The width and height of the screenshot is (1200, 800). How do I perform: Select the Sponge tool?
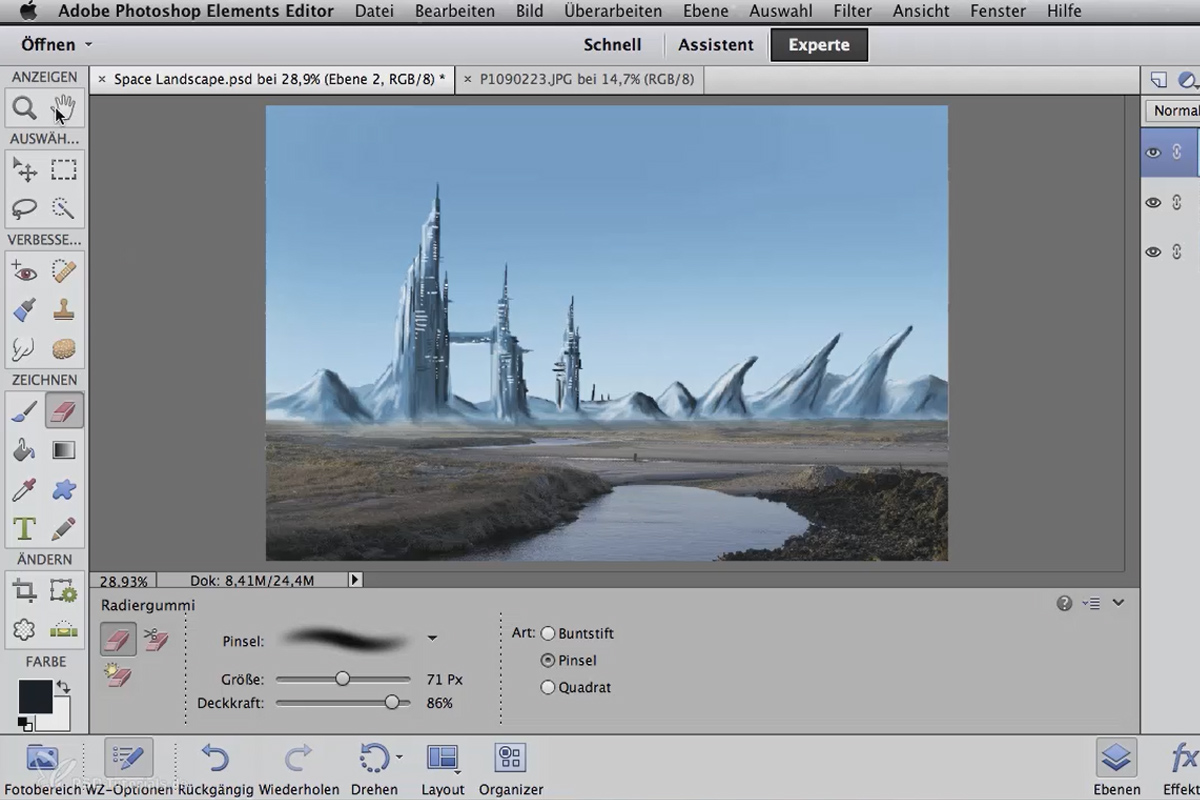pyautogui.click(x=64, y=349)
